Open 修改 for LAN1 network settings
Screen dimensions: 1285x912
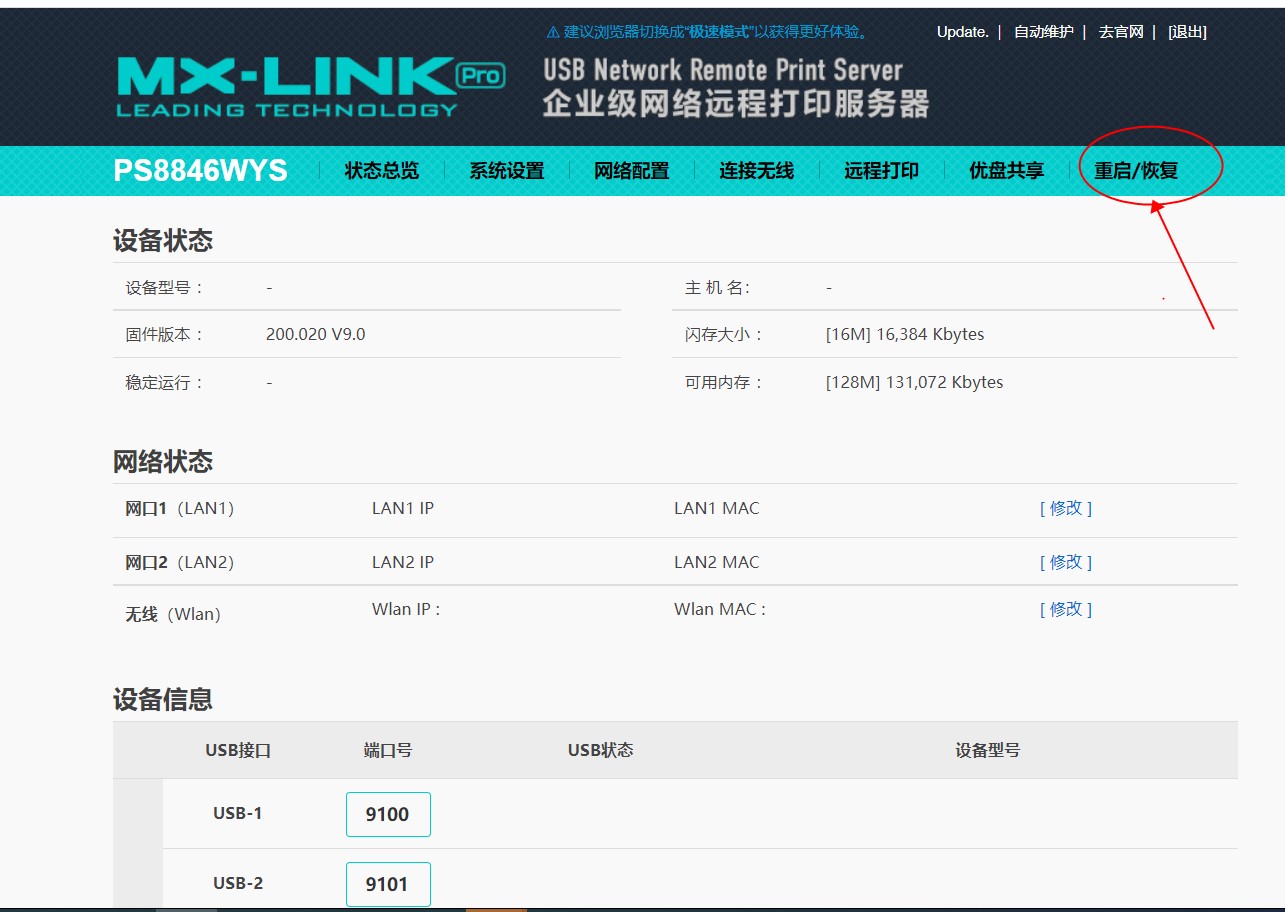tap(1066, 508)
